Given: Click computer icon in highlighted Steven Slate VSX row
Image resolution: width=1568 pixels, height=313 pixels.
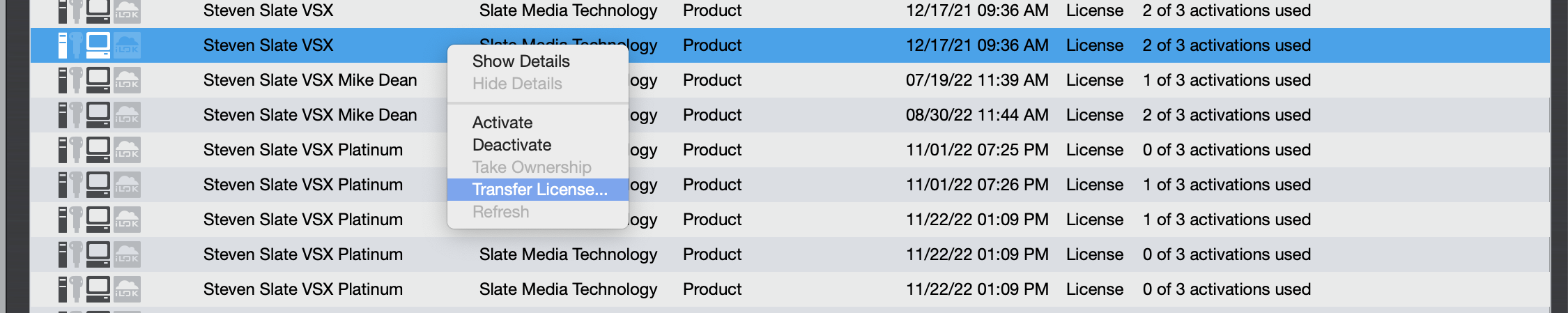Looking at the screenshot, I should pyautogui.click(x=98, y=45).
